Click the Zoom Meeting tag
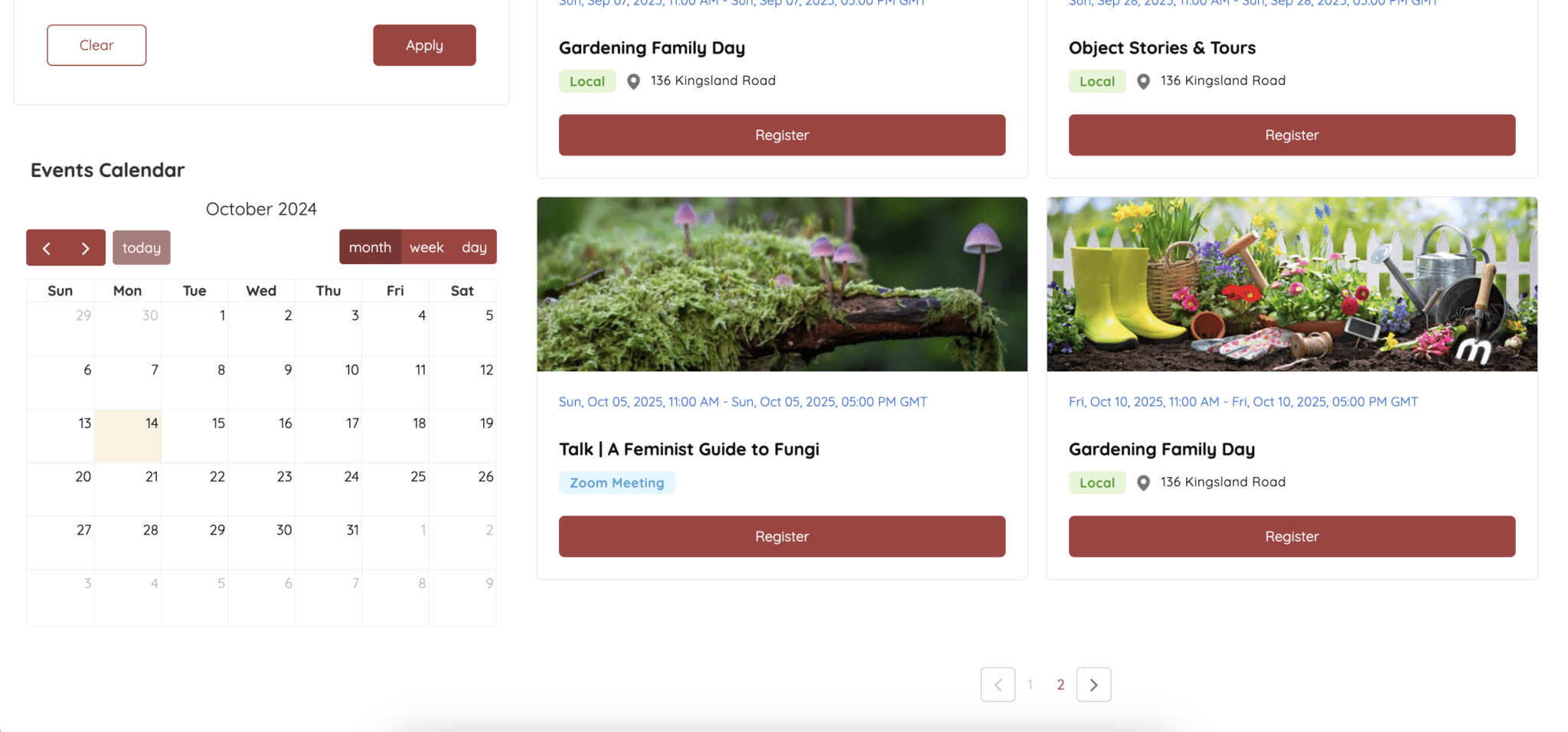 click(x=616, y=482)
